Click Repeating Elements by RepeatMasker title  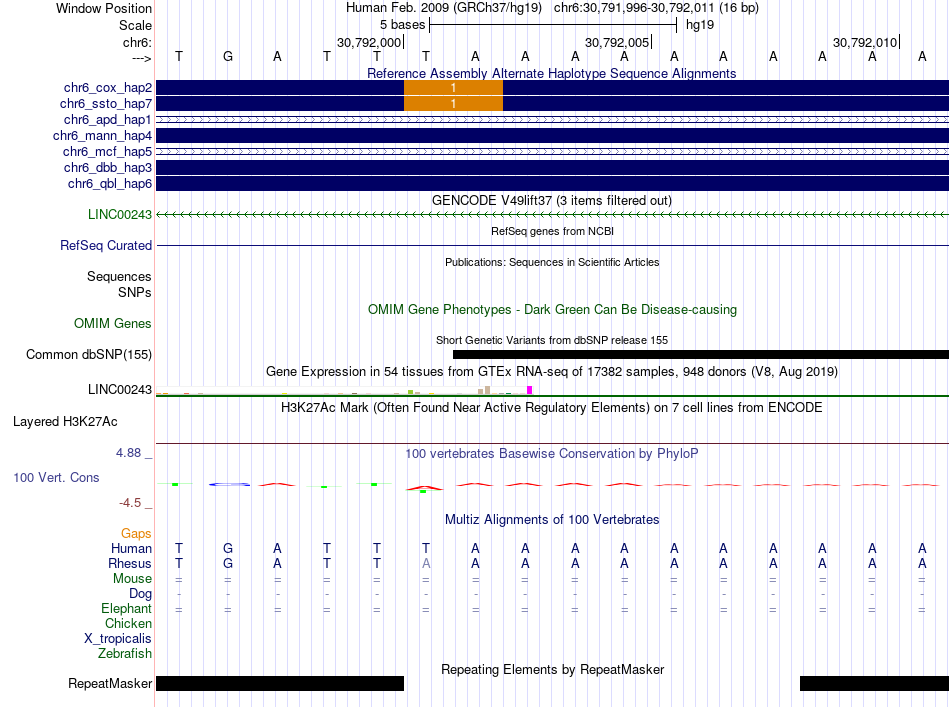tap(553, 669)
